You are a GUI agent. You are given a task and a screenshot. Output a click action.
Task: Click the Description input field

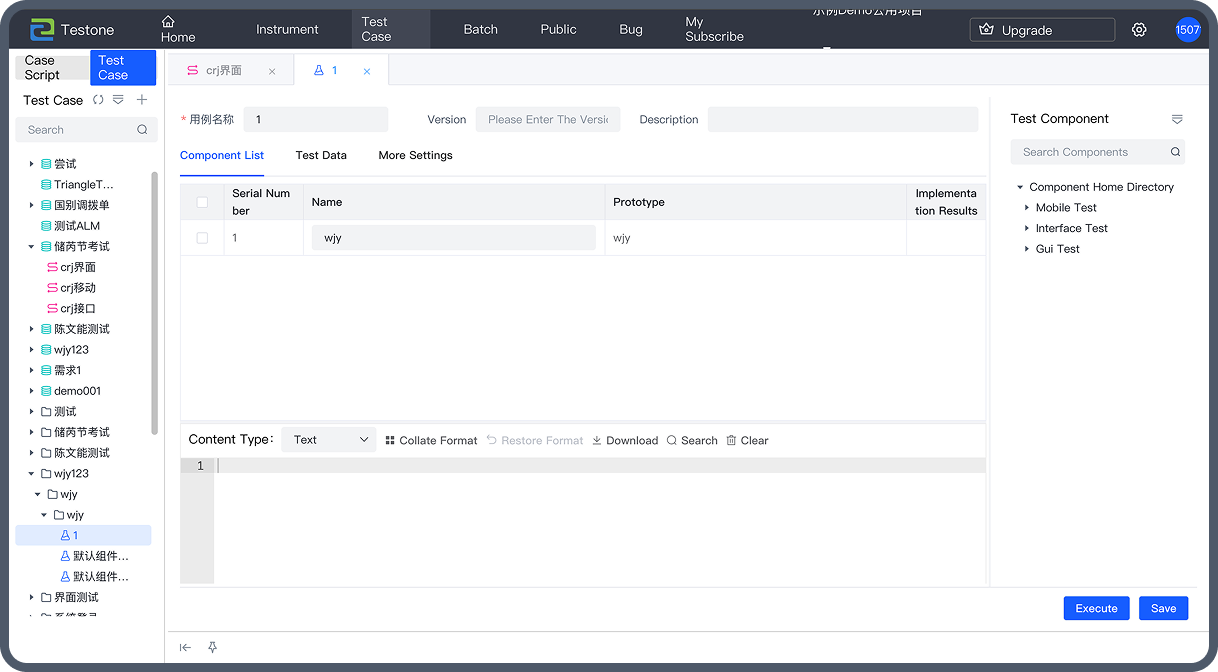click(842, 120)
